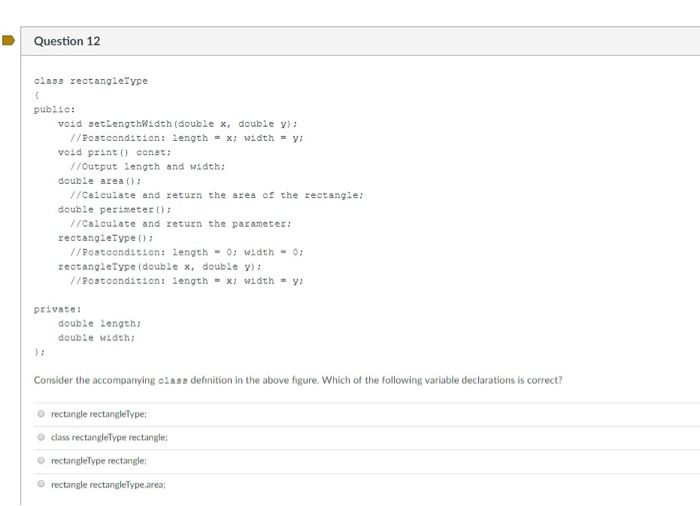
Task: Select radio 'class rectangleType rectangle;'
Action: (x=41, y=437)
